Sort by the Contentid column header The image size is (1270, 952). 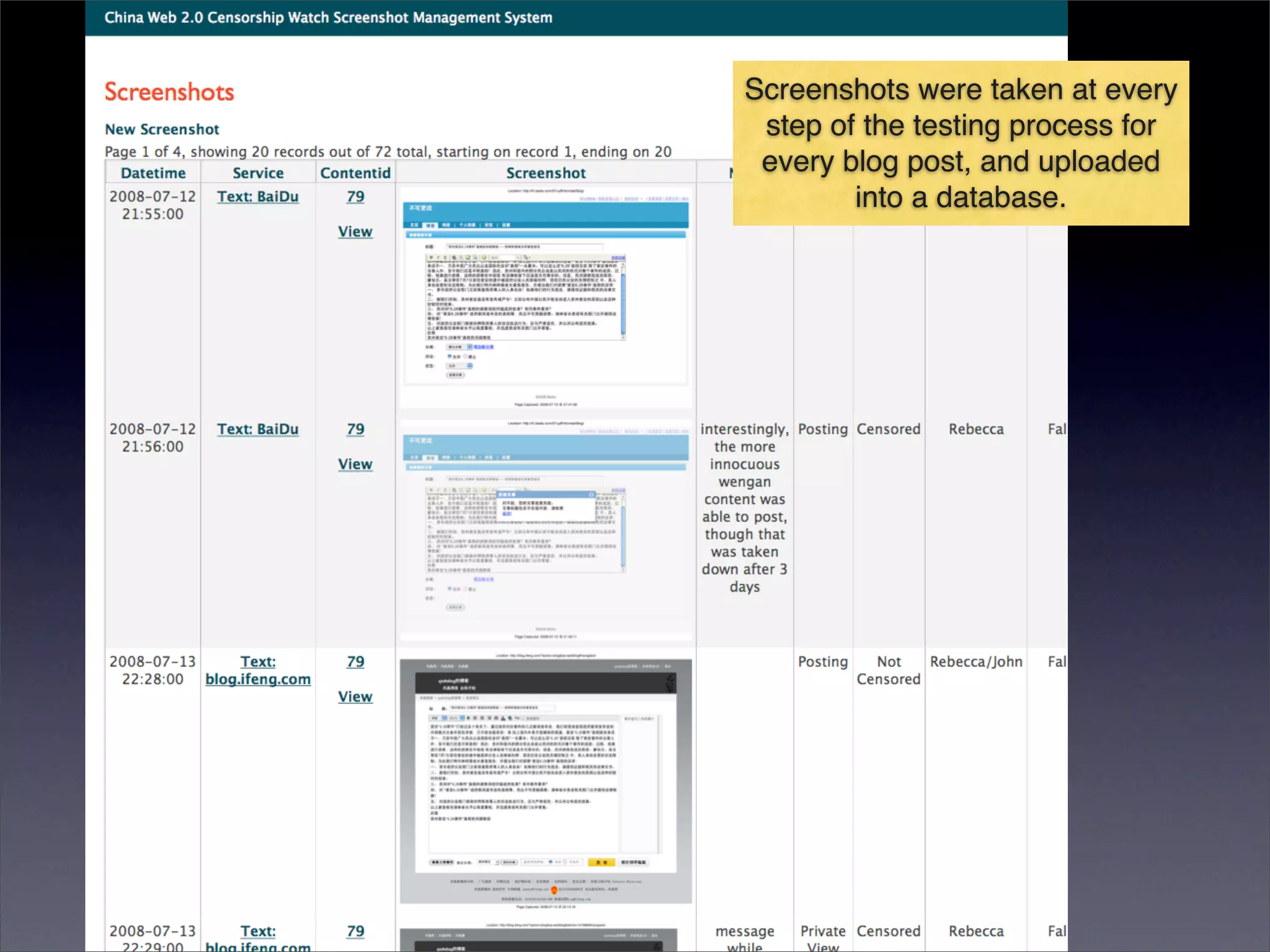[355, 174]
